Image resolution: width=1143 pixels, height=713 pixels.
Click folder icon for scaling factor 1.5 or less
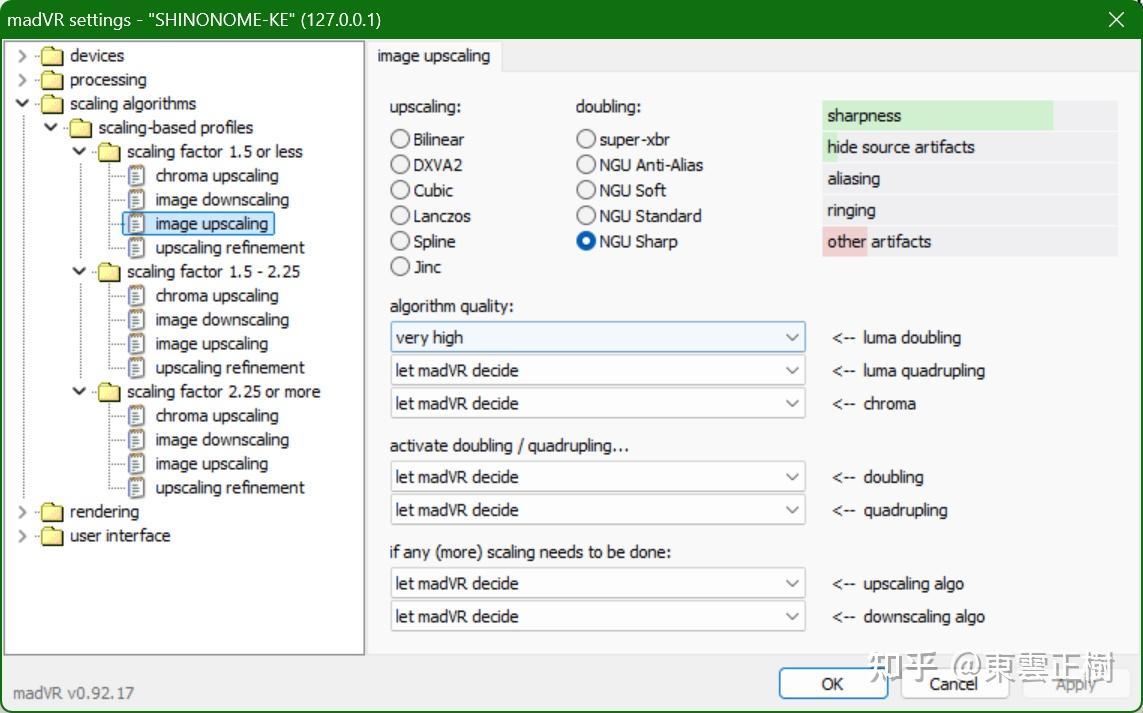[x=109, y=152]
